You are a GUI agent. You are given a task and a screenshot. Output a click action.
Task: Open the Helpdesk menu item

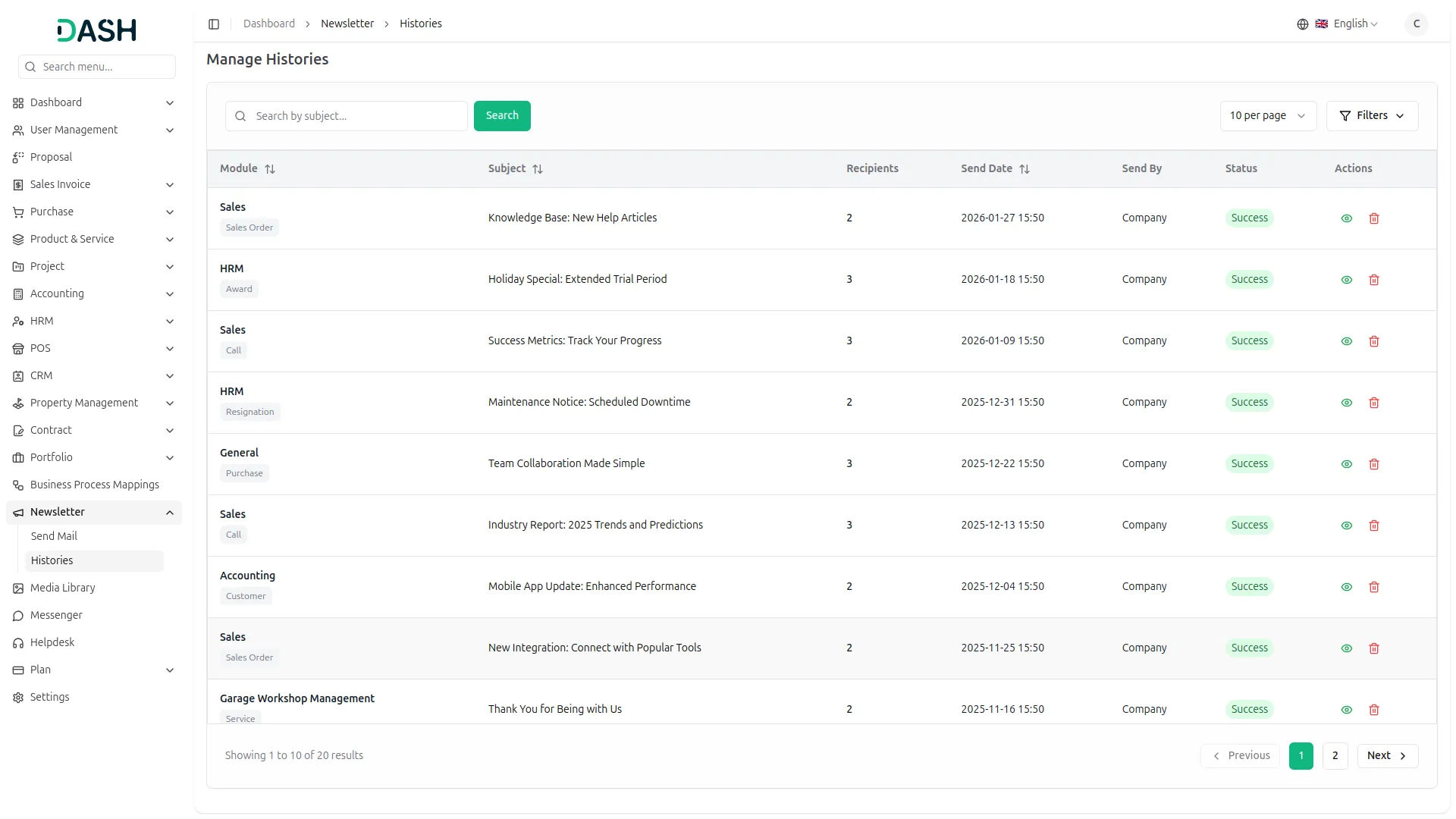coord(52,642)
